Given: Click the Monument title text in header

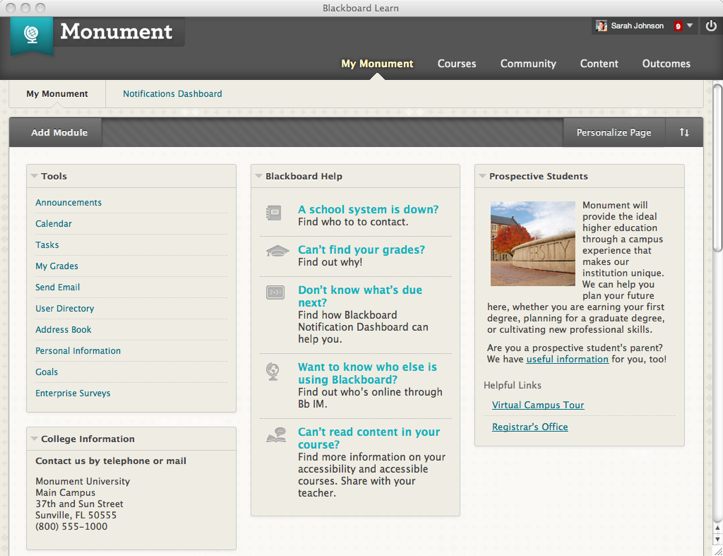Looking at the screenshot, I should [116, 31].
